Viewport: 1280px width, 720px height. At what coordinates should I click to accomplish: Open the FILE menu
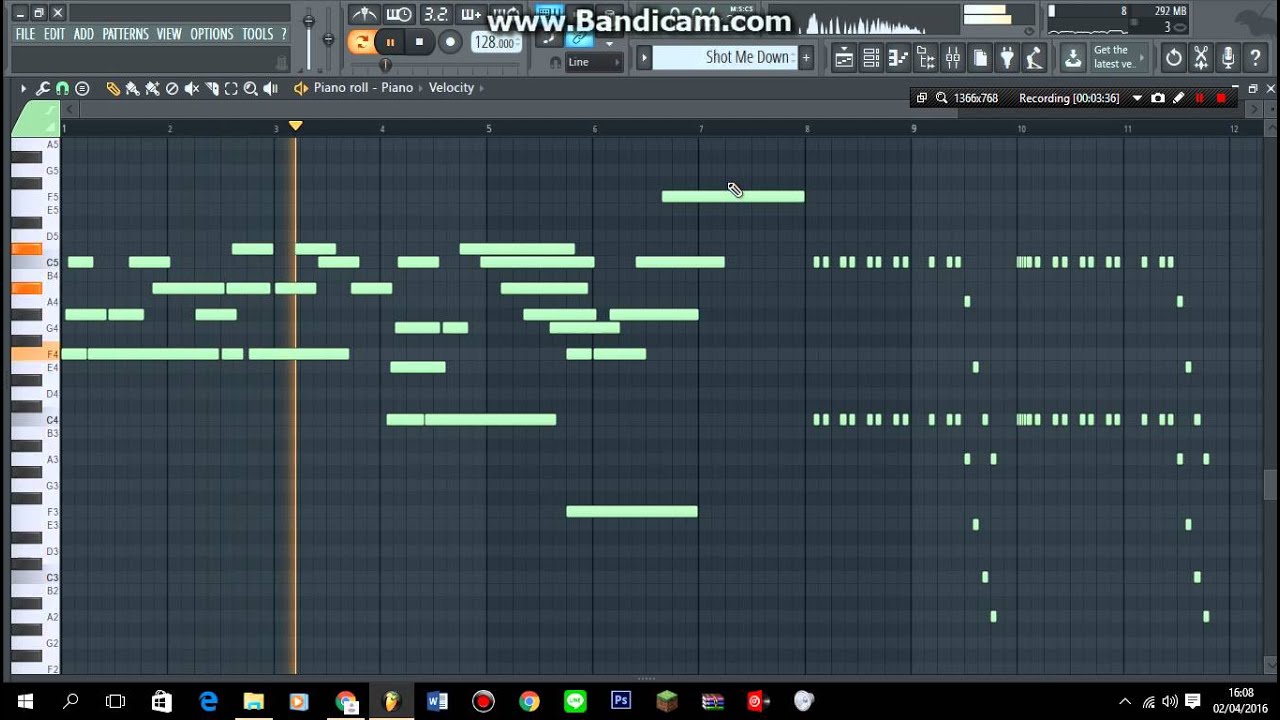pos(25,34)
